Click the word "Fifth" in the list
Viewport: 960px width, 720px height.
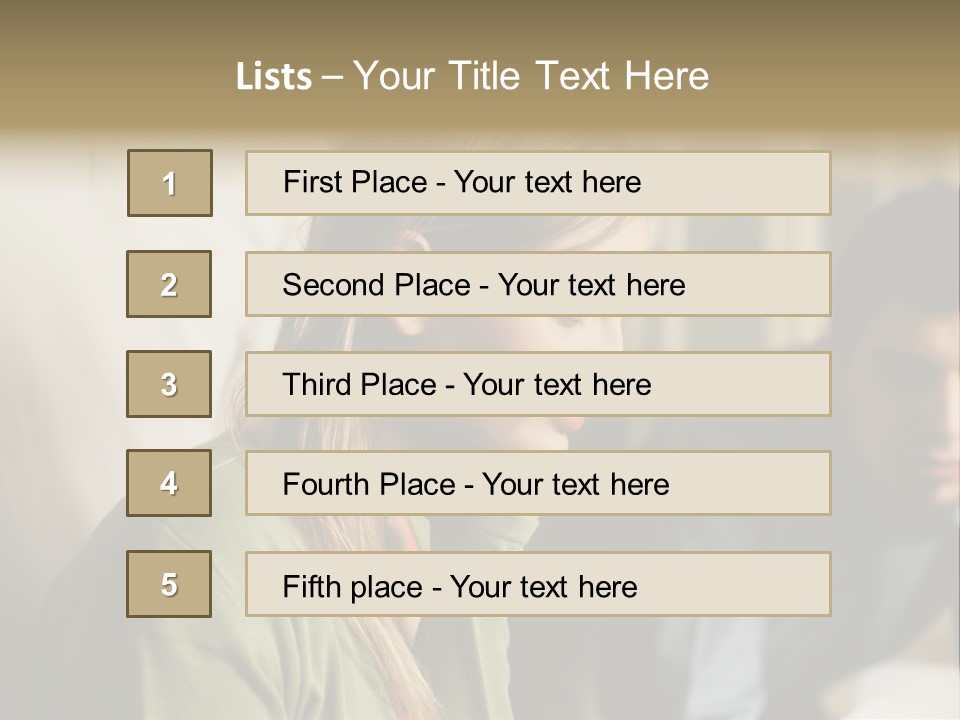point(311,586)
